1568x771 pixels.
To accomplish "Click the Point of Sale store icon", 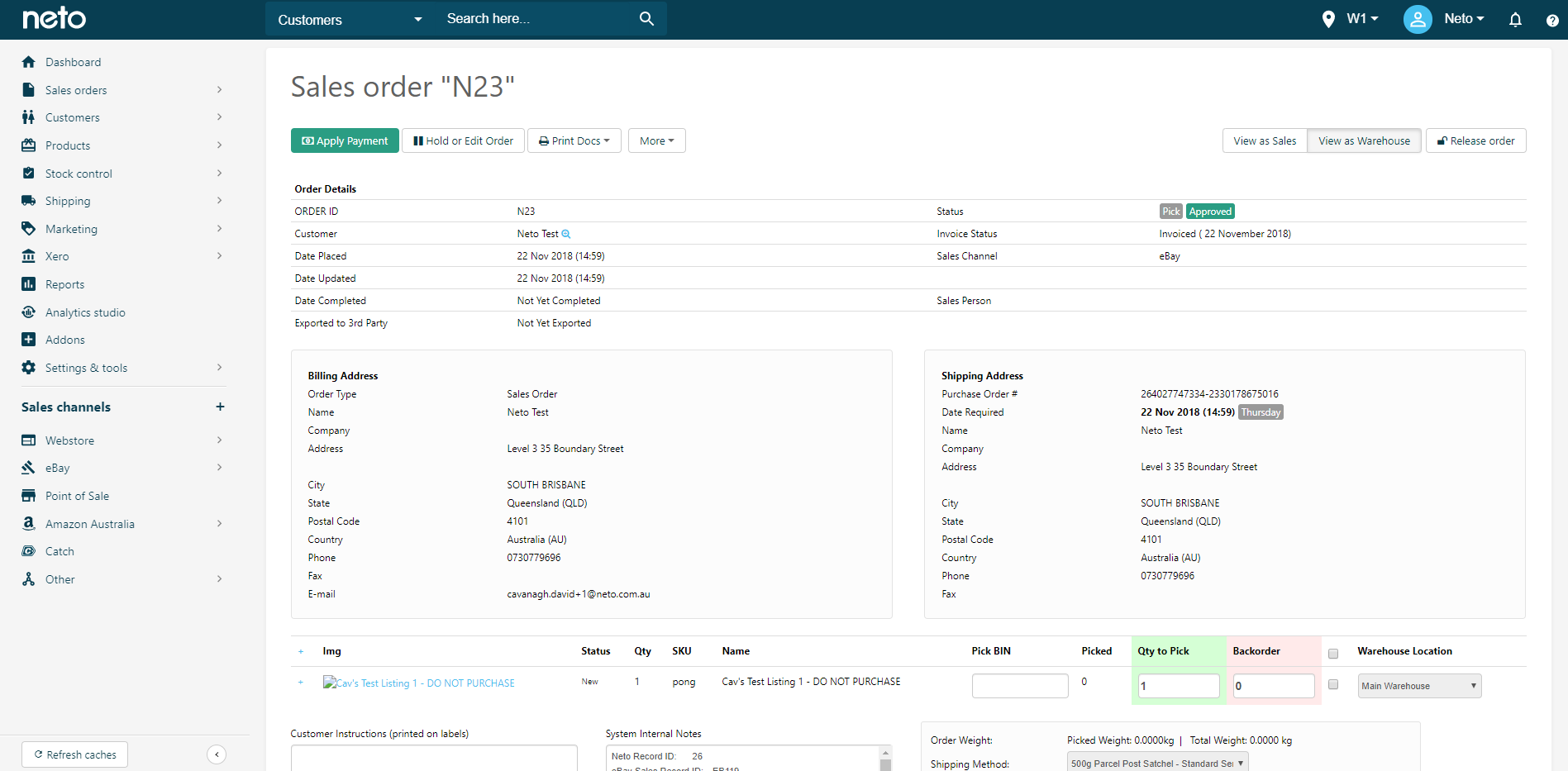I will (x=29, y=496).
